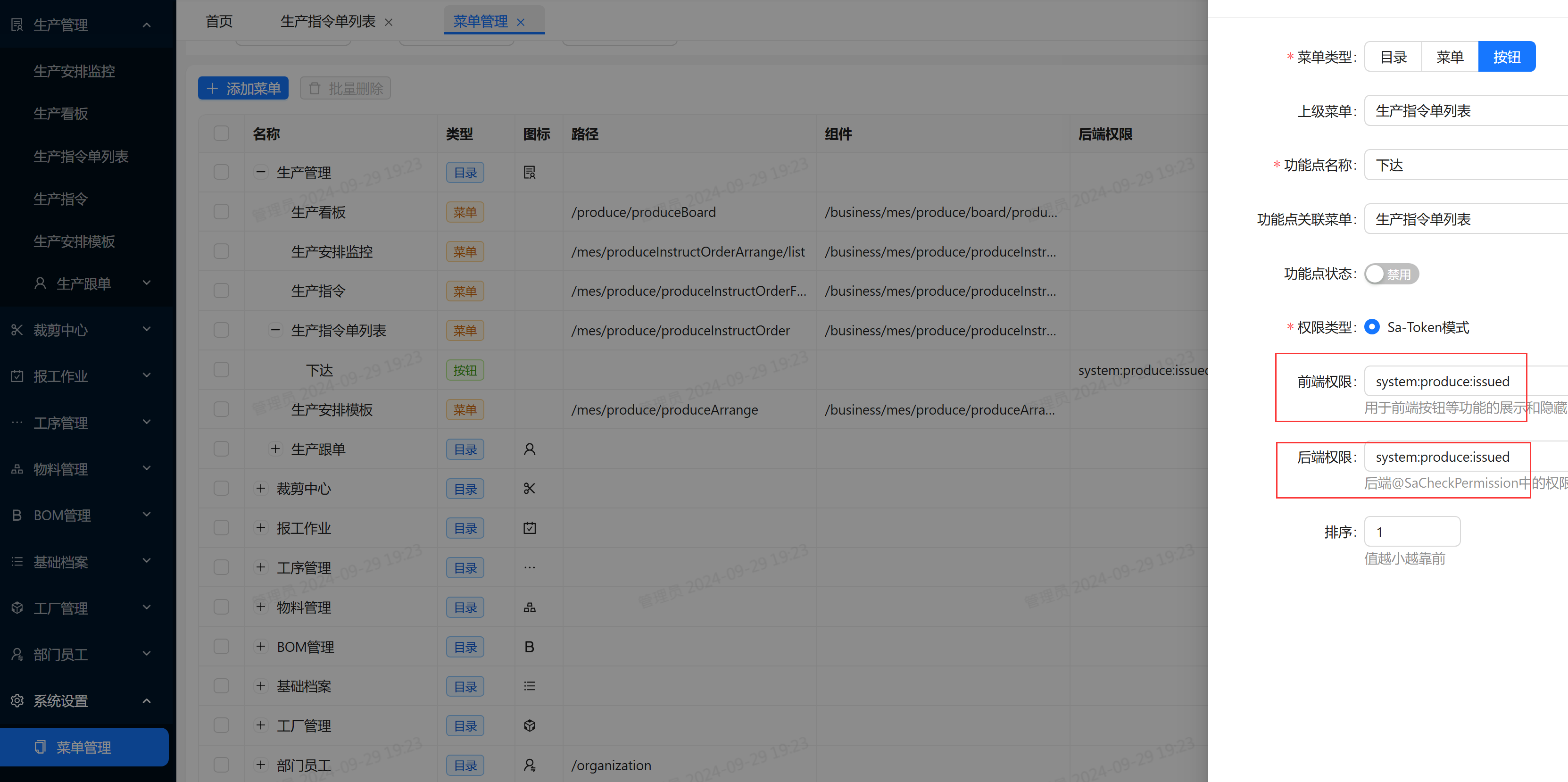Image resolution: width=1568 pixels, height=782 pixels.
Task: Click the B icon in the BOM管理 table row
Action: (x=530, y=646)
